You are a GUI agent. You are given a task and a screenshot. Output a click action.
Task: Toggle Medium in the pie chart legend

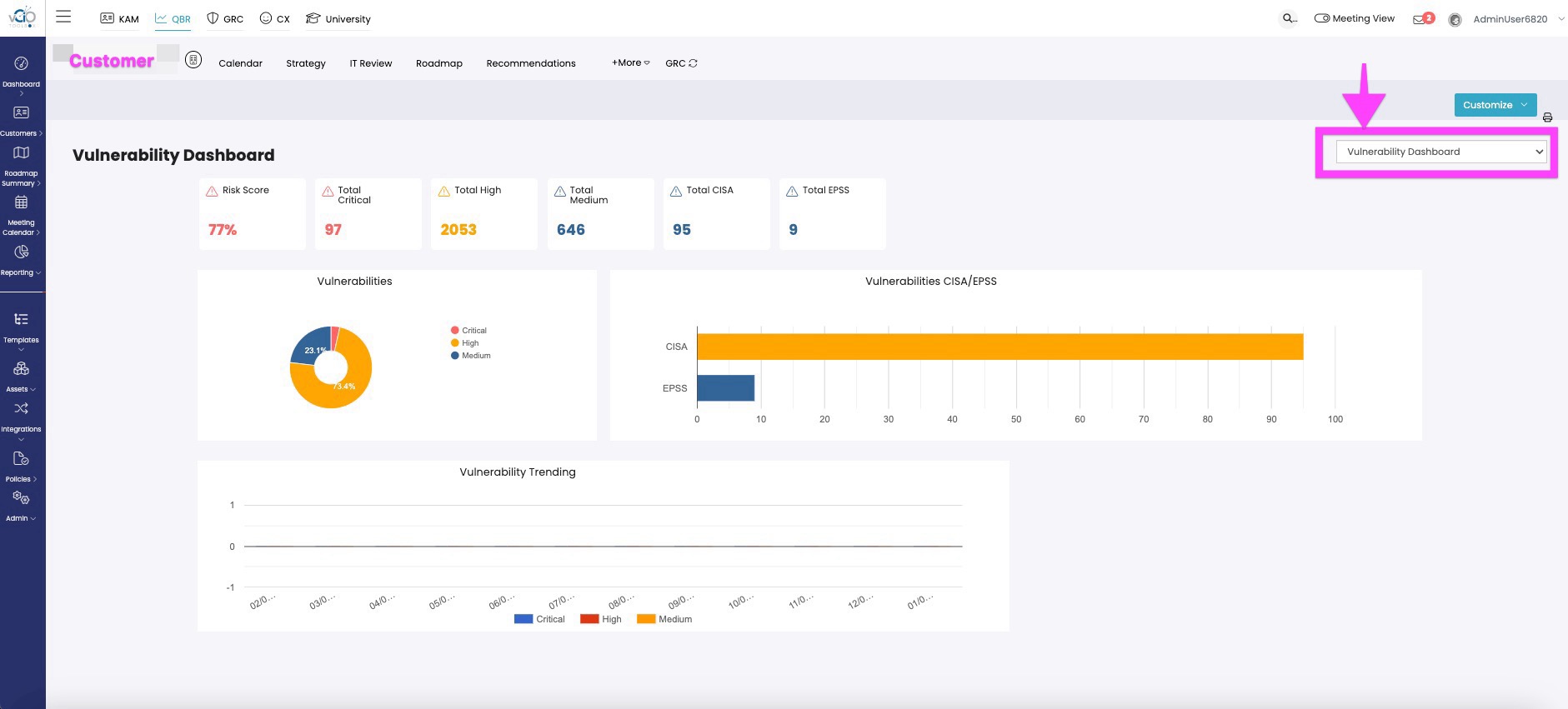[x=471, y=356]
